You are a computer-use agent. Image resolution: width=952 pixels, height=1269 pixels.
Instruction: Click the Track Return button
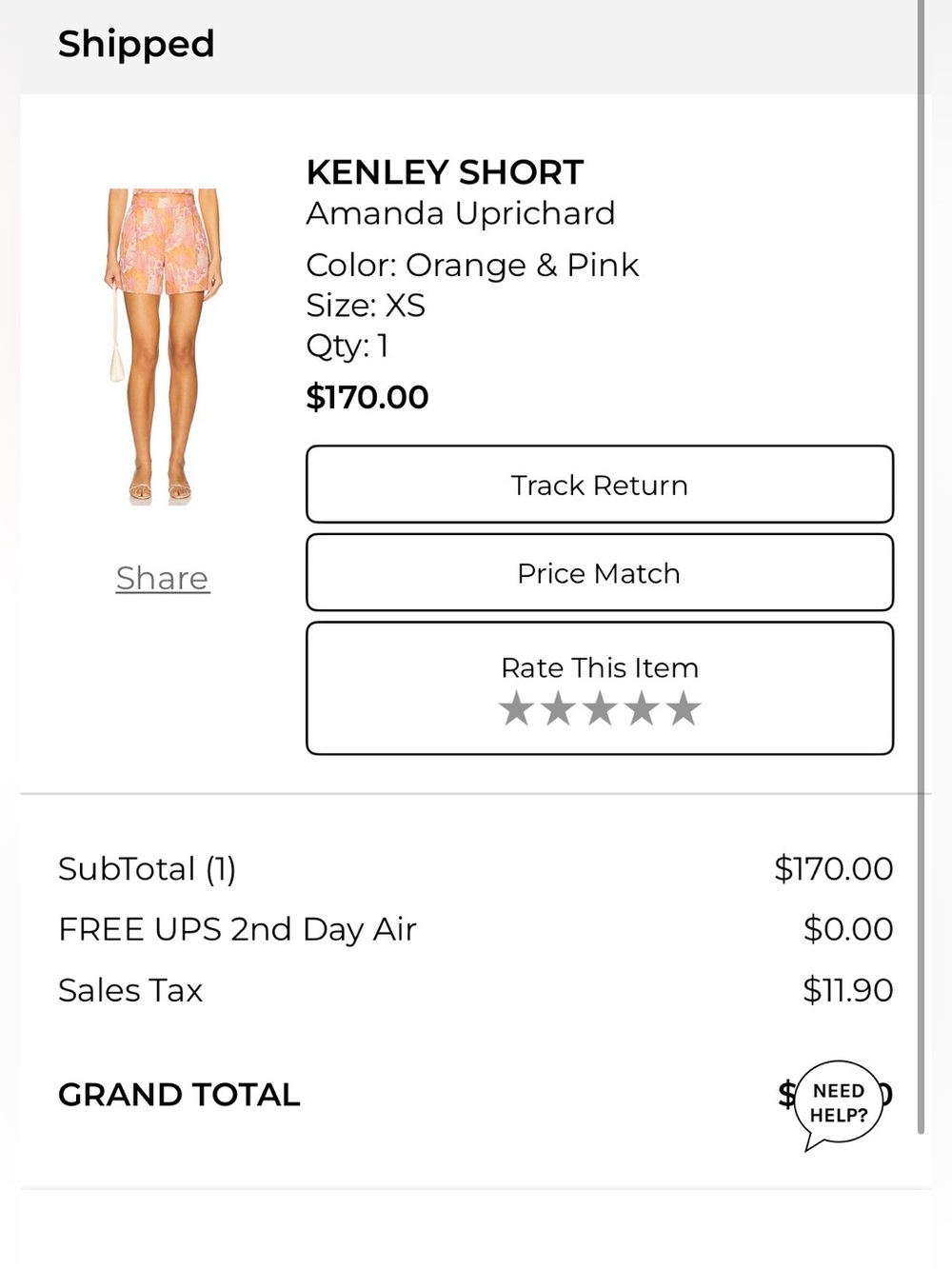click(x=600, y=485)
